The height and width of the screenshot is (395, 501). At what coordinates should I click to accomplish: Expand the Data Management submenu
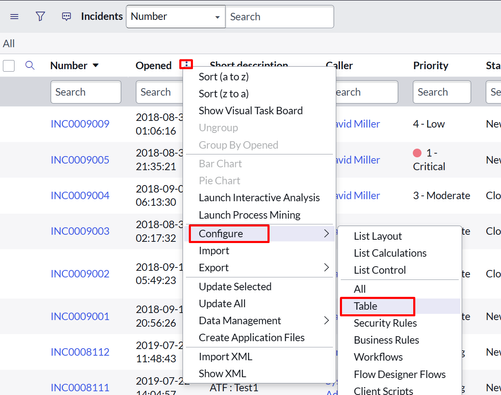click(x=260, y=320)
